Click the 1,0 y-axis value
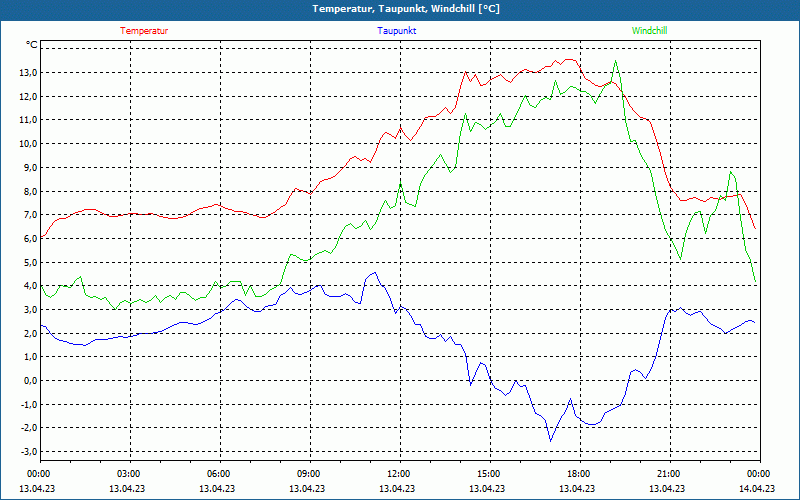Viewport: 800px width, 500px height. point(30,357)
